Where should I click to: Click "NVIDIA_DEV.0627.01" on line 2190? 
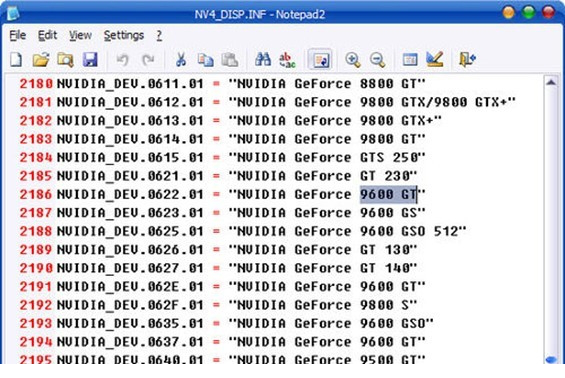(130, 268)
